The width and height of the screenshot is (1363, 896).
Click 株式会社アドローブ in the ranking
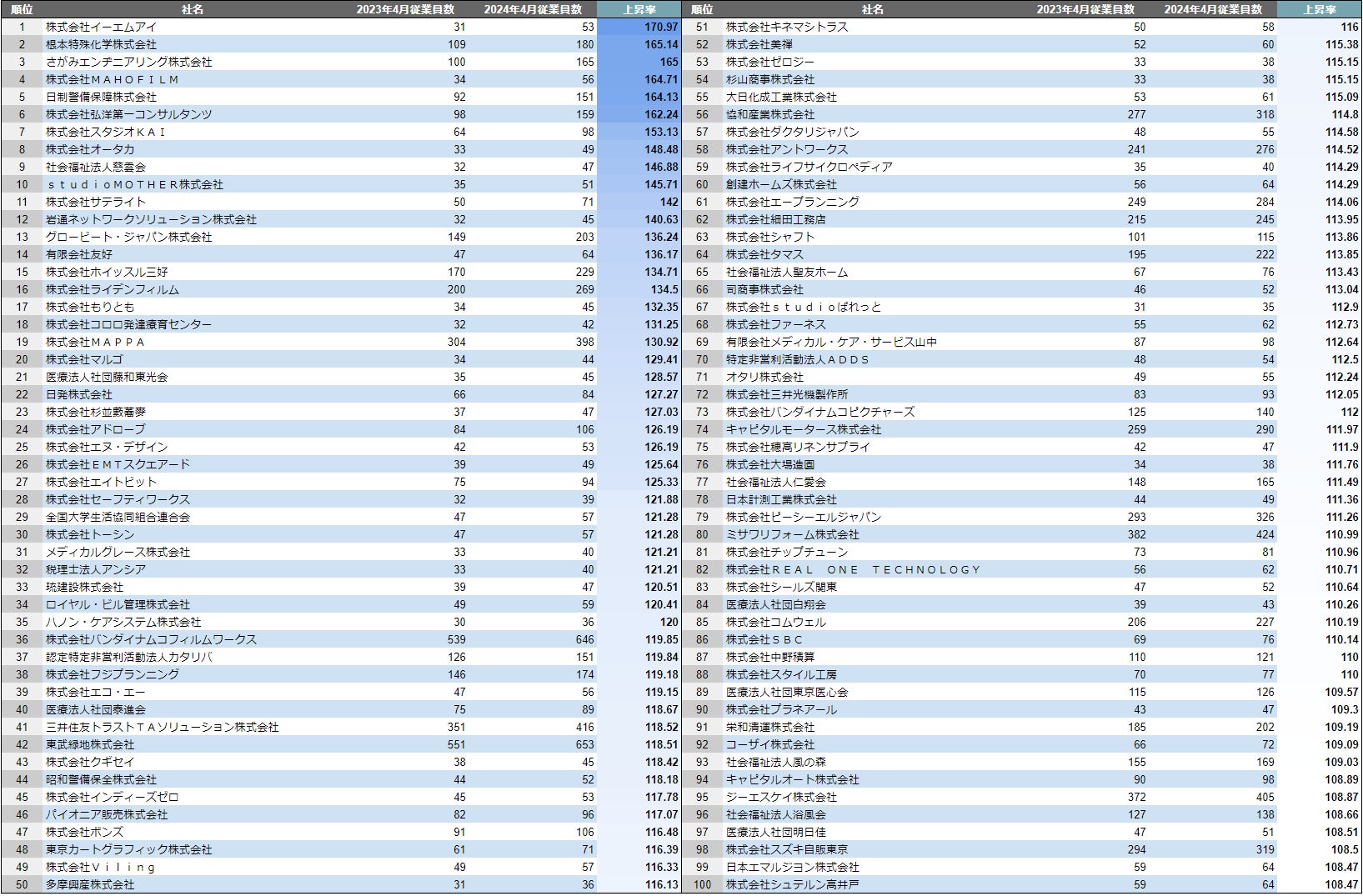[96, 429]
